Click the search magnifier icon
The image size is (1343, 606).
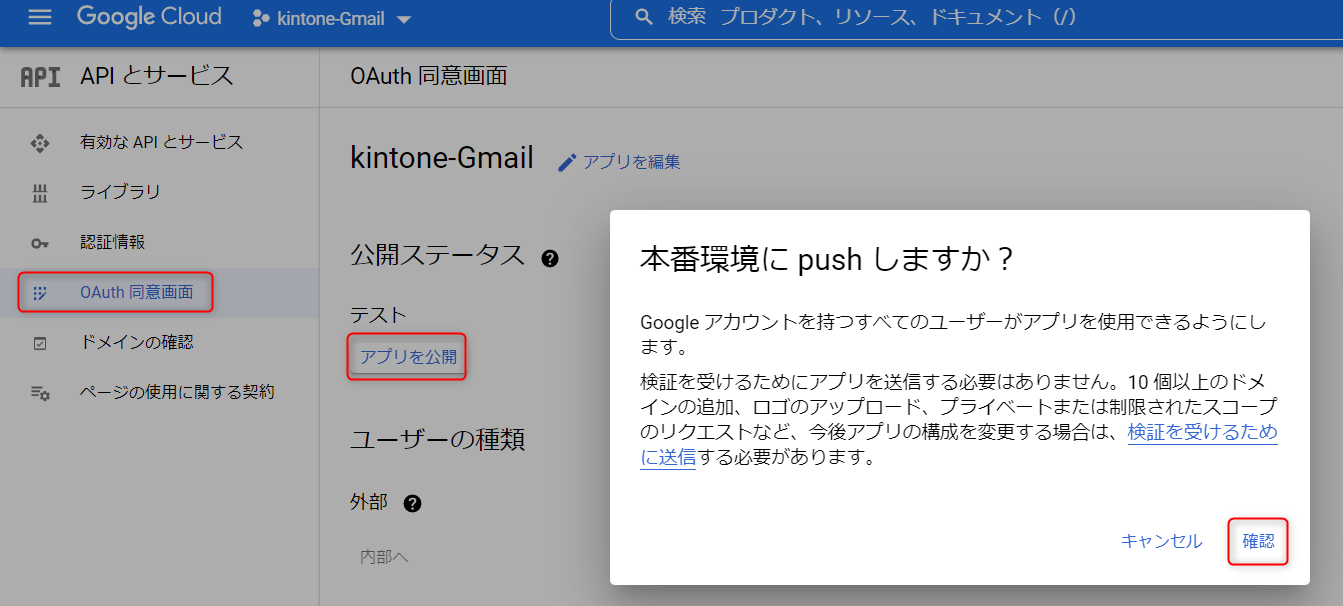point(645,18)
